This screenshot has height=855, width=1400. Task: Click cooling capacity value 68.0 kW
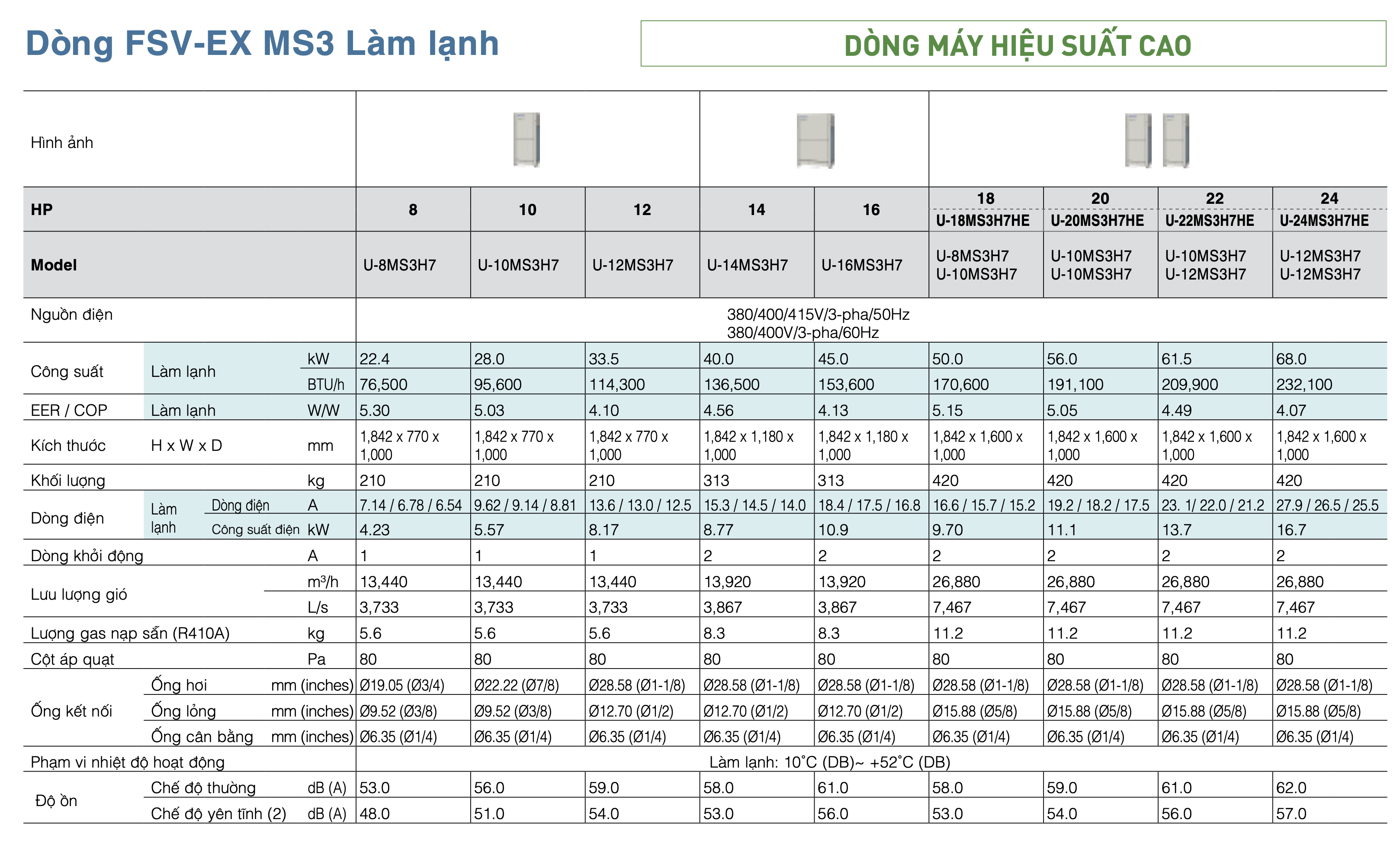(x=1291, y=359)
